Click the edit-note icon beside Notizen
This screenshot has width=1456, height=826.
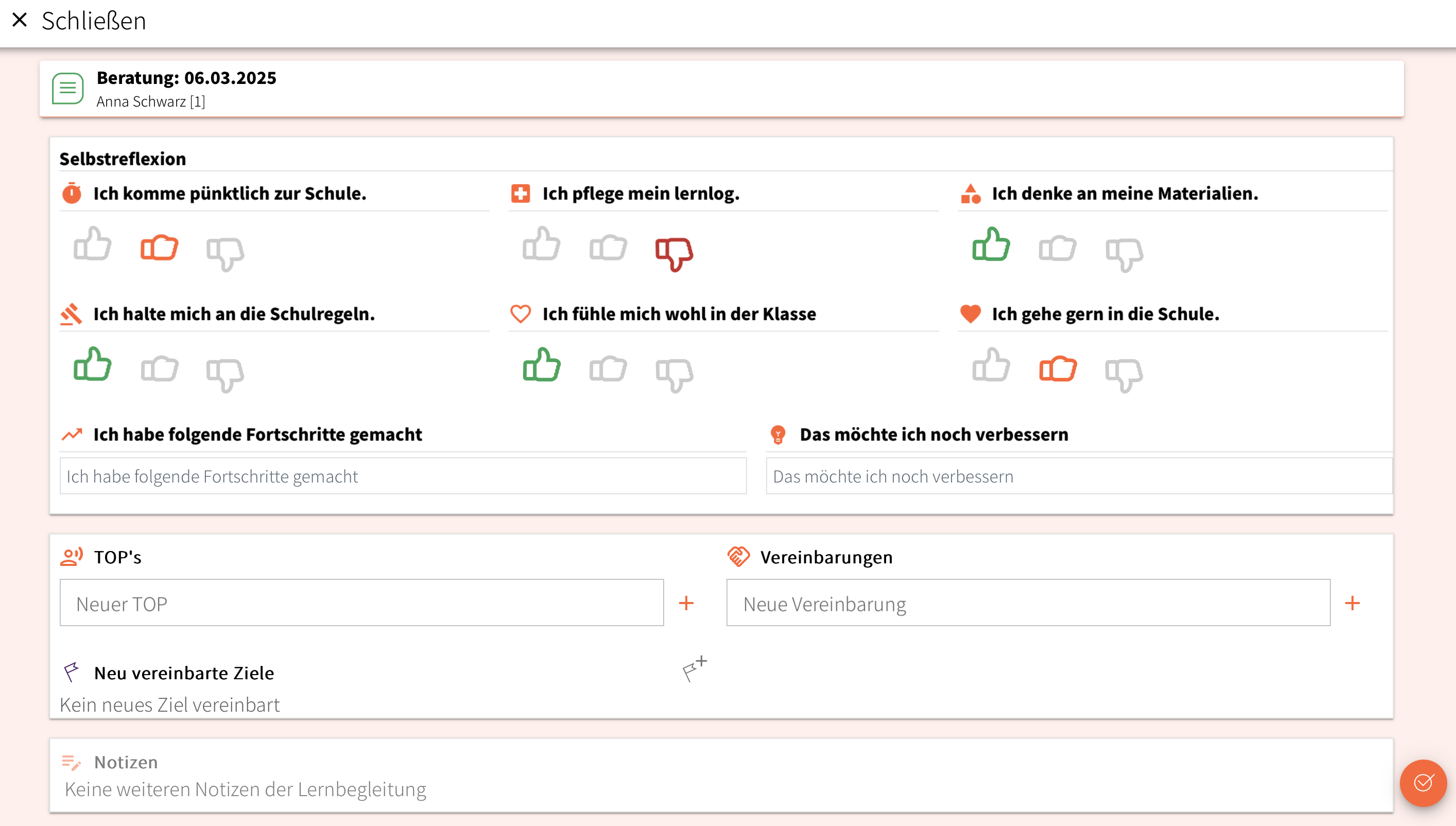[x=72, y=763]
